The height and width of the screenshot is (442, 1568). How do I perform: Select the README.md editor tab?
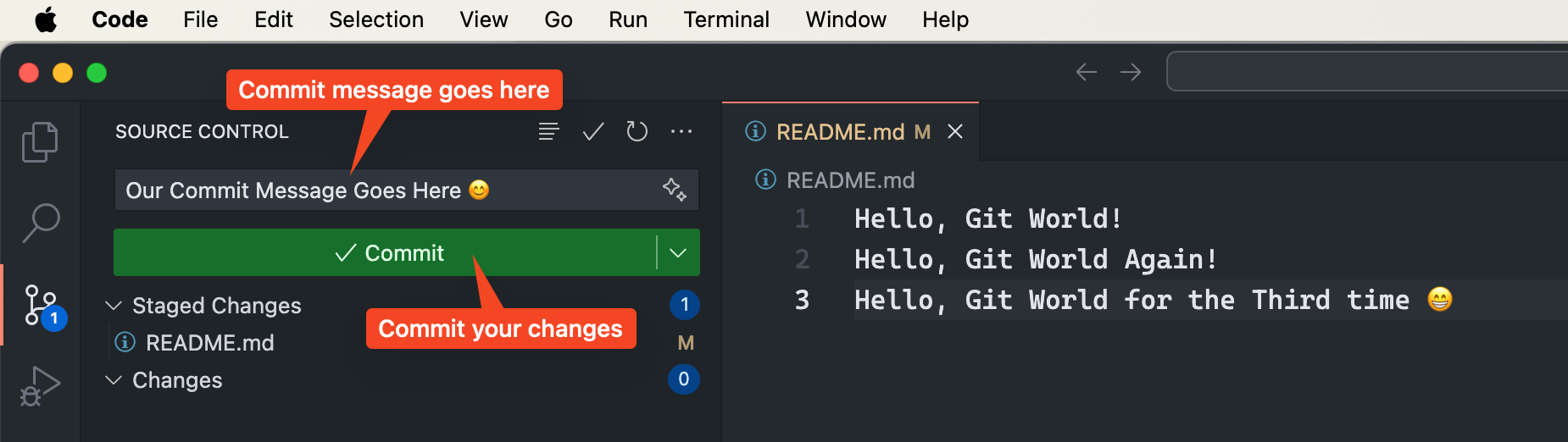851,131
